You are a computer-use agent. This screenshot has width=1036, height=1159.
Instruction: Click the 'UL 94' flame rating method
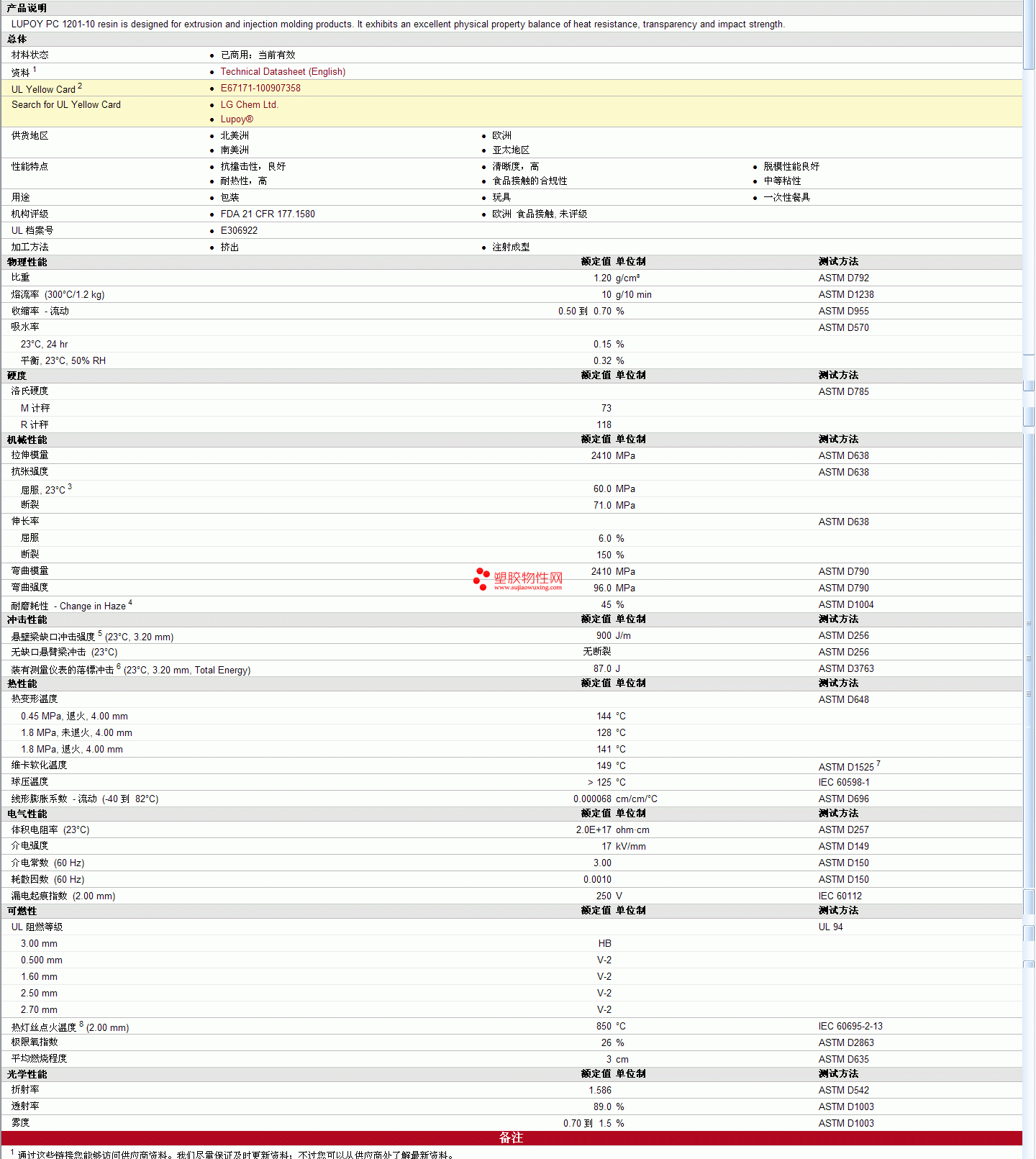coord(830,927)
